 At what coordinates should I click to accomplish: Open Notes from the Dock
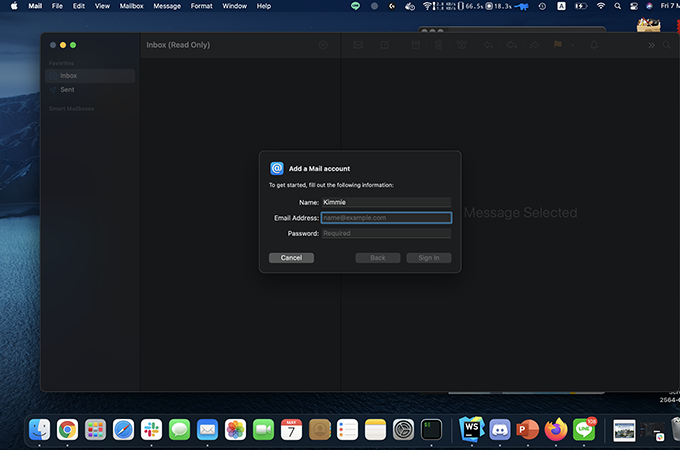[375, 430]
